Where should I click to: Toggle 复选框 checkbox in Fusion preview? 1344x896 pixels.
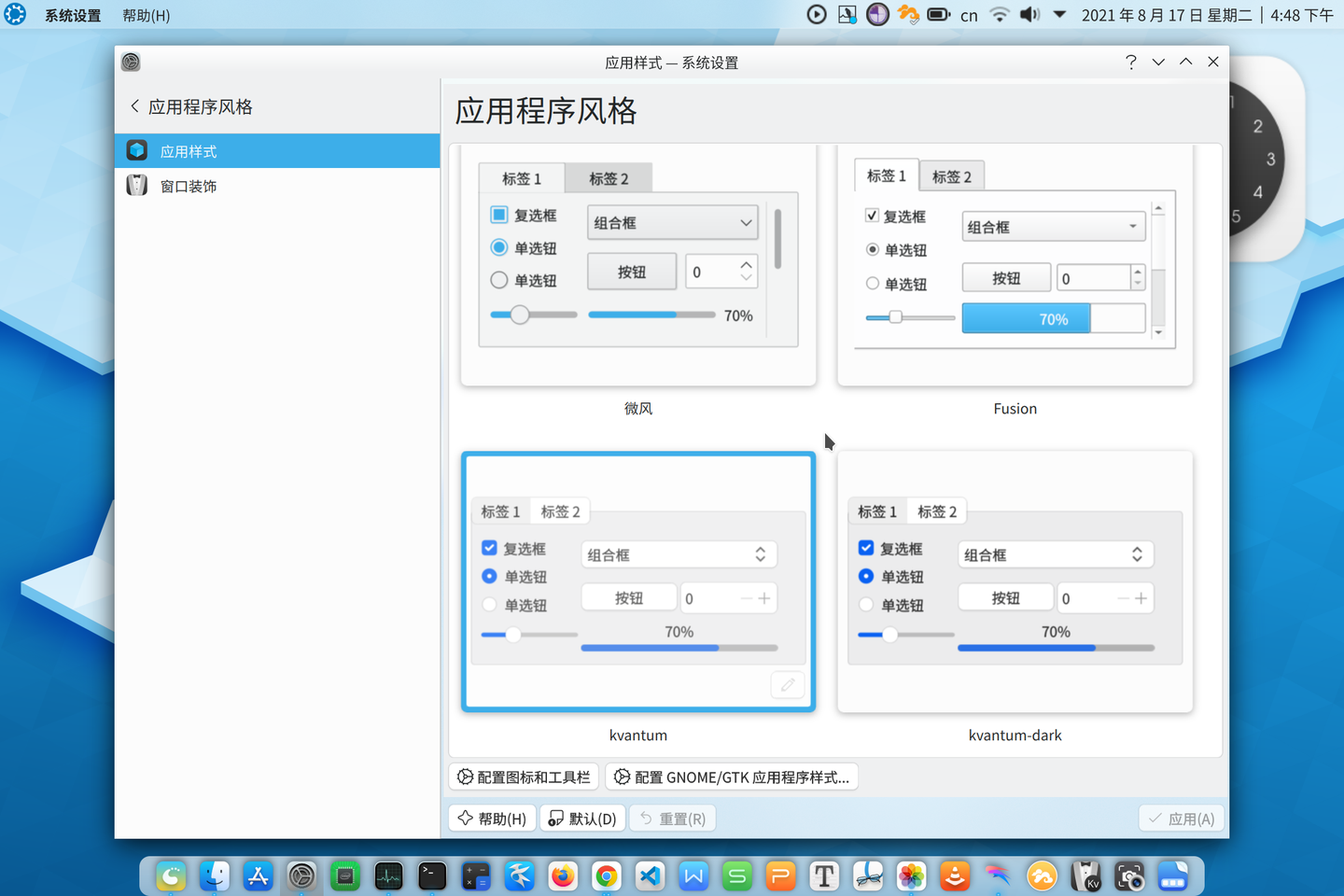(872, 216)
